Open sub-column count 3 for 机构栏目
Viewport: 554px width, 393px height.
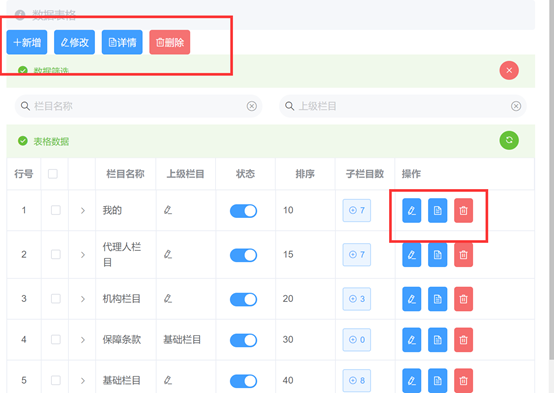(x=356, y=299)
